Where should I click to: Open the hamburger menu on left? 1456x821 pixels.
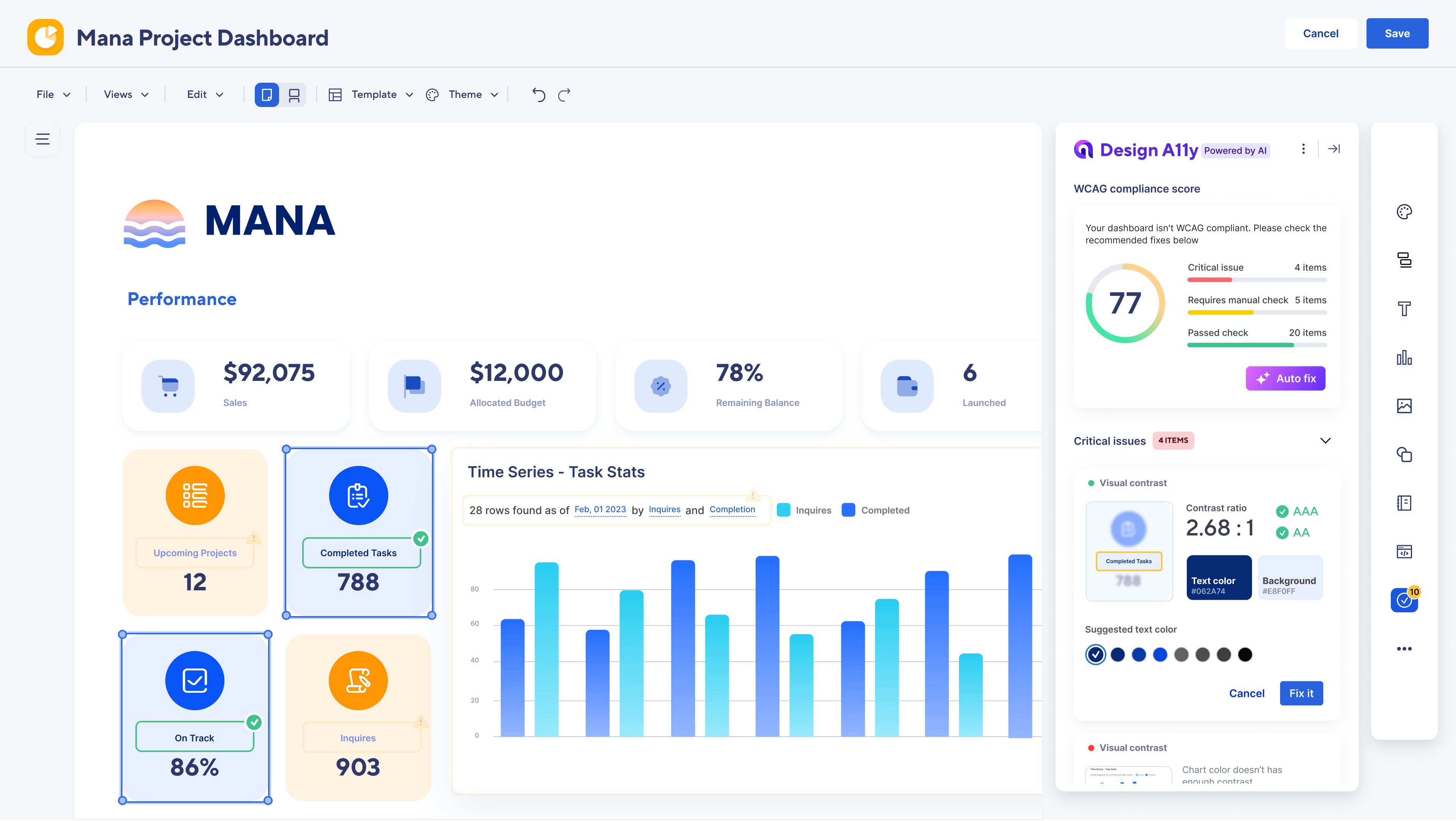(x=42, y=139)
